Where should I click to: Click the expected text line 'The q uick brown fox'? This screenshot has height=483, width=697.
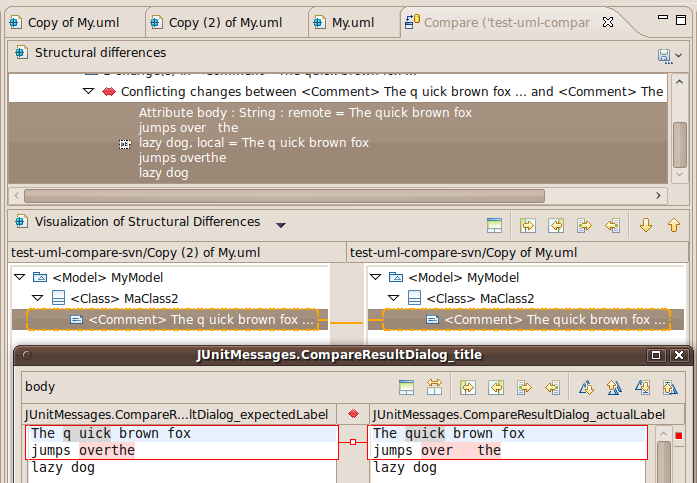[x=111, y=433]
